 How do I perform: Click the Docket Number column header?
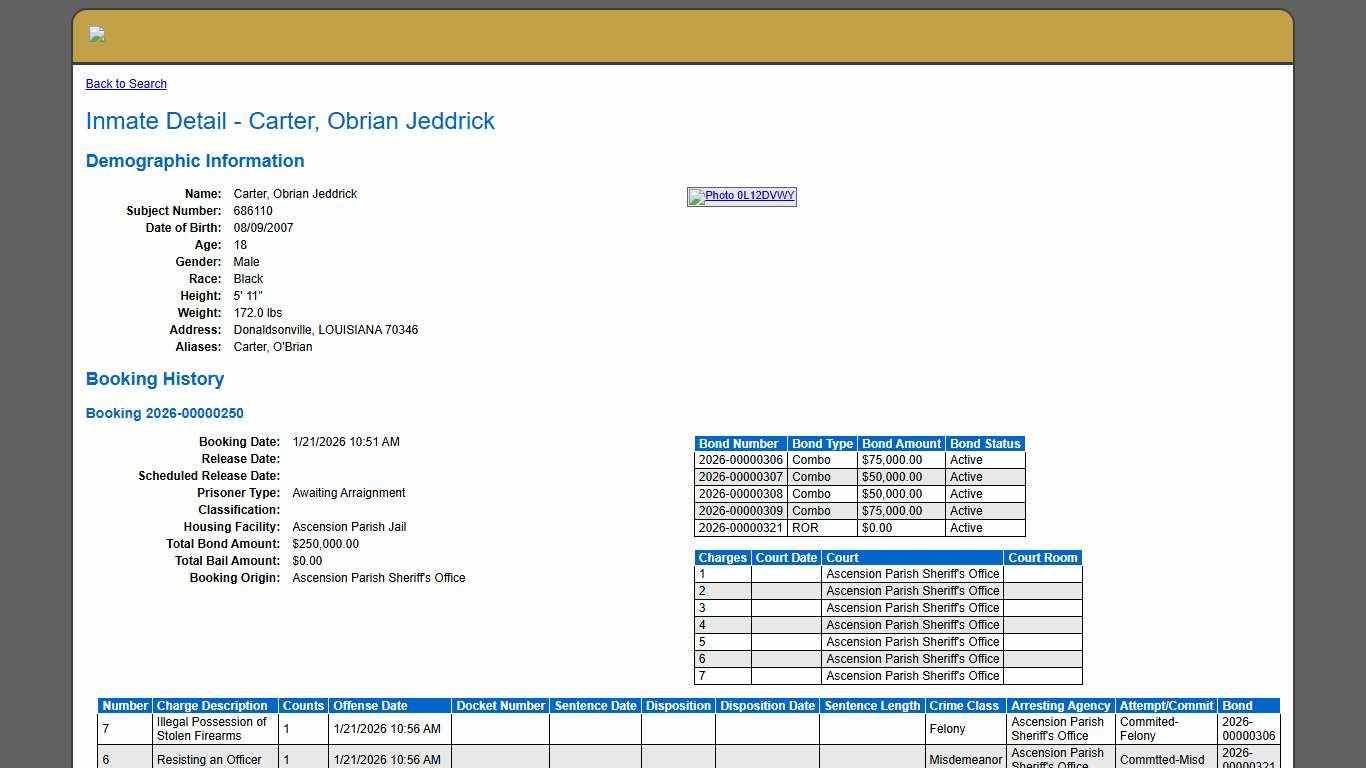(500, 706)
